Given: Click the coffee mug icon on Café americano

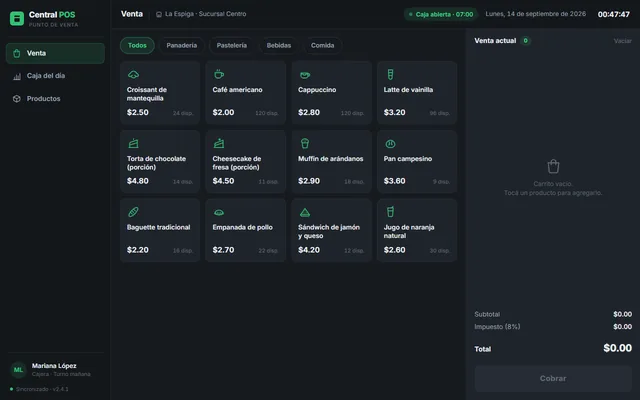Looking at the screenshot, I should [x=219, y=75].
